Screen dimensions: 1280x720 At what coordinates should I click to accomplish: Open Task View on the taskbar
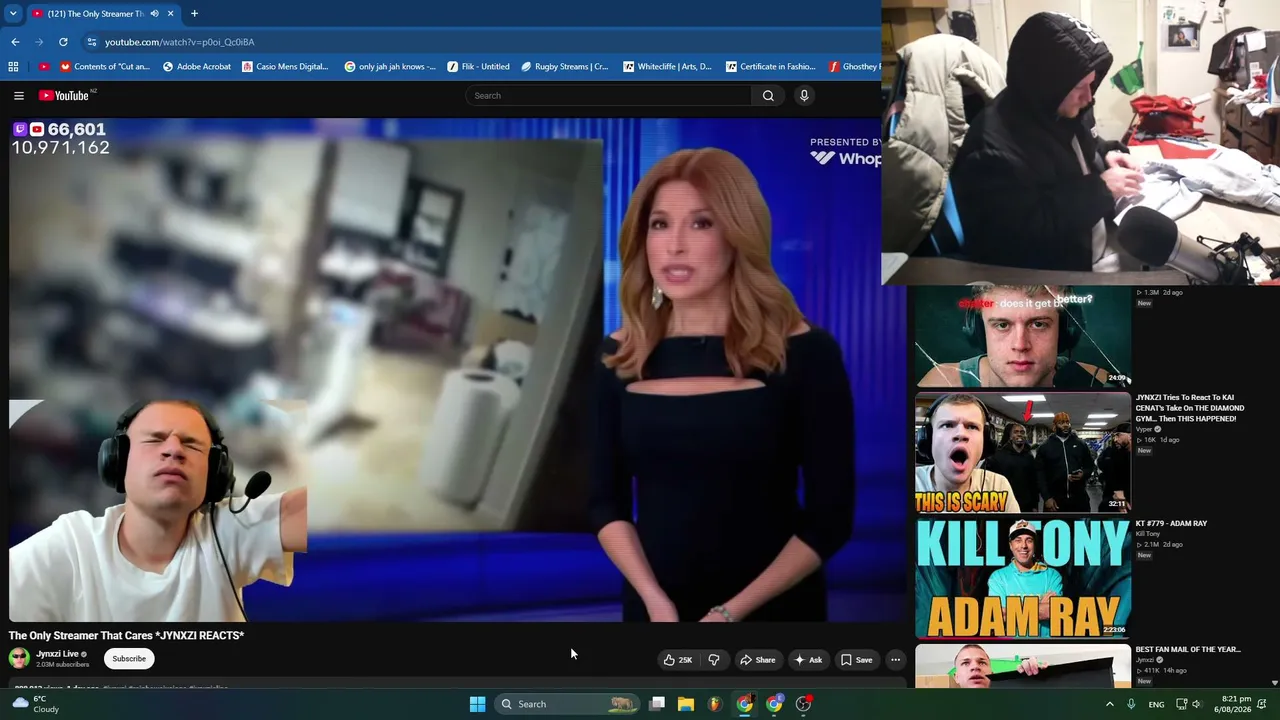657,704
